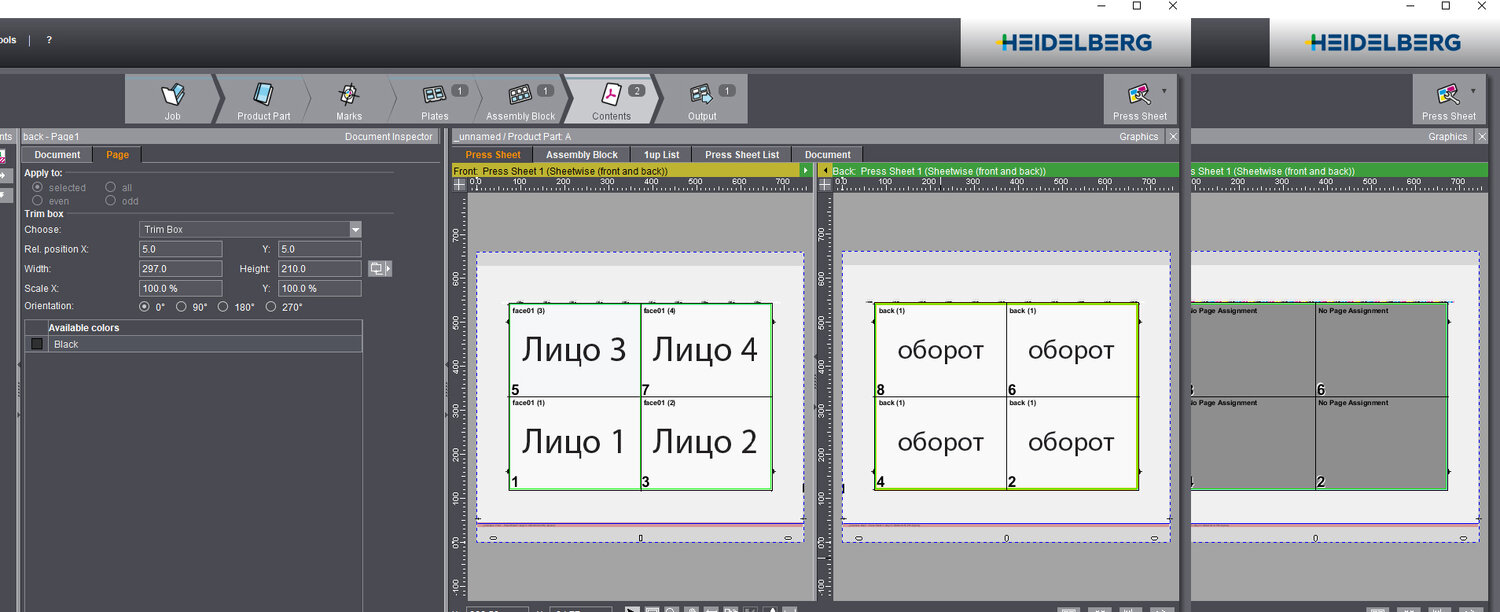This screenshot has width=1500, height=612.
Task: Open the Document tab in graphics view
Action: [828, 155]
